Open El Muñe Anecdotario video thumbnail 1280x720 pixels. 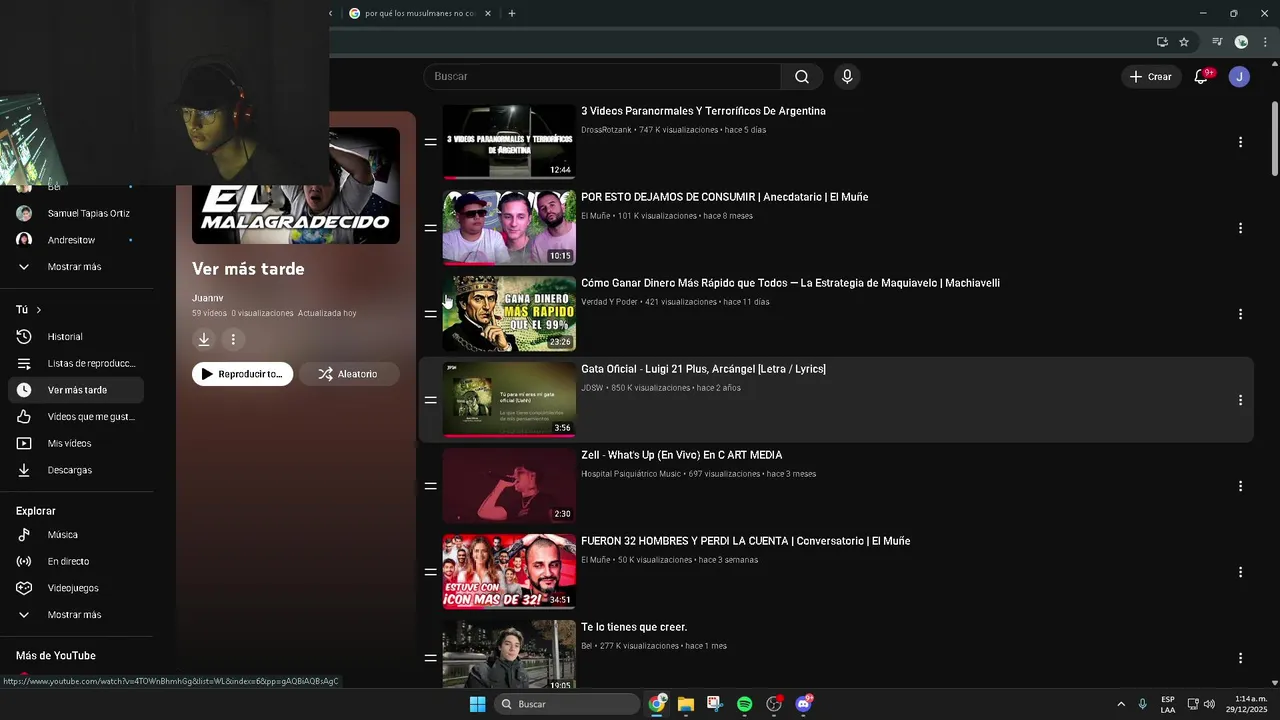509,228
